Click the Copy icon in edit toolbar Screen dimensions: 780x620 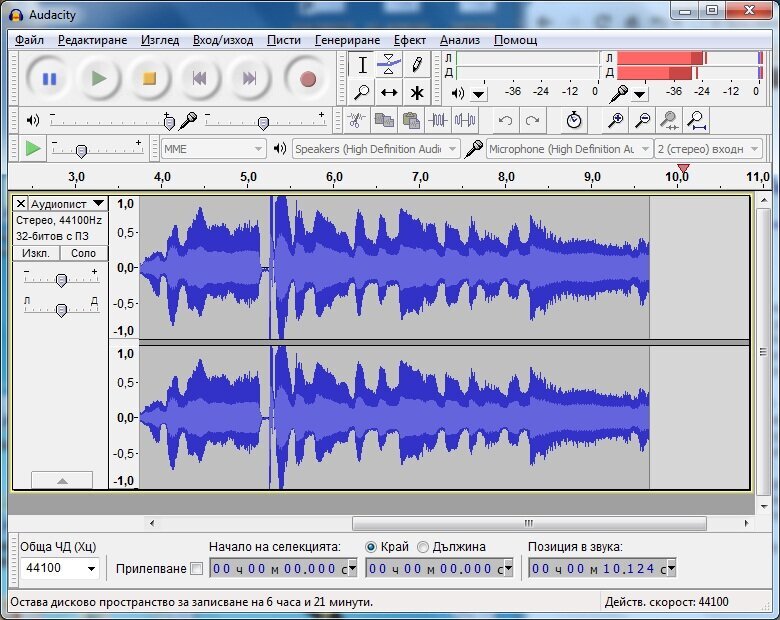[384, 120]
